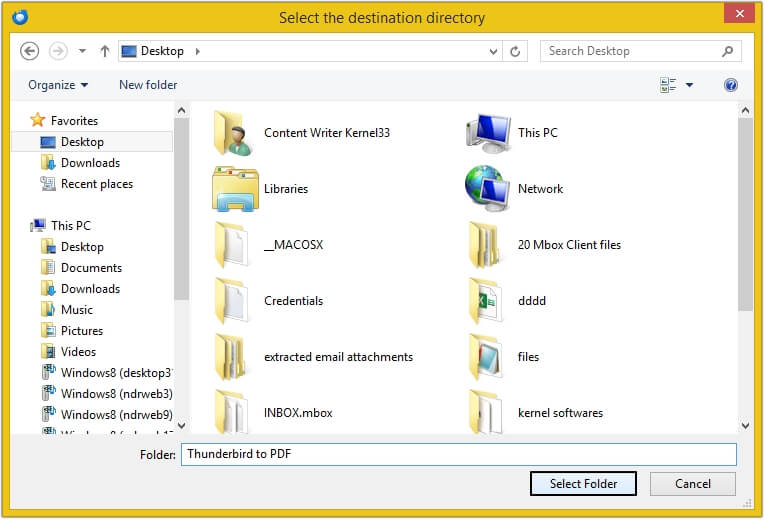Click the sidebar scroll down arrow
The height and width of the screenshot is (520, 765).
[181, 425]
